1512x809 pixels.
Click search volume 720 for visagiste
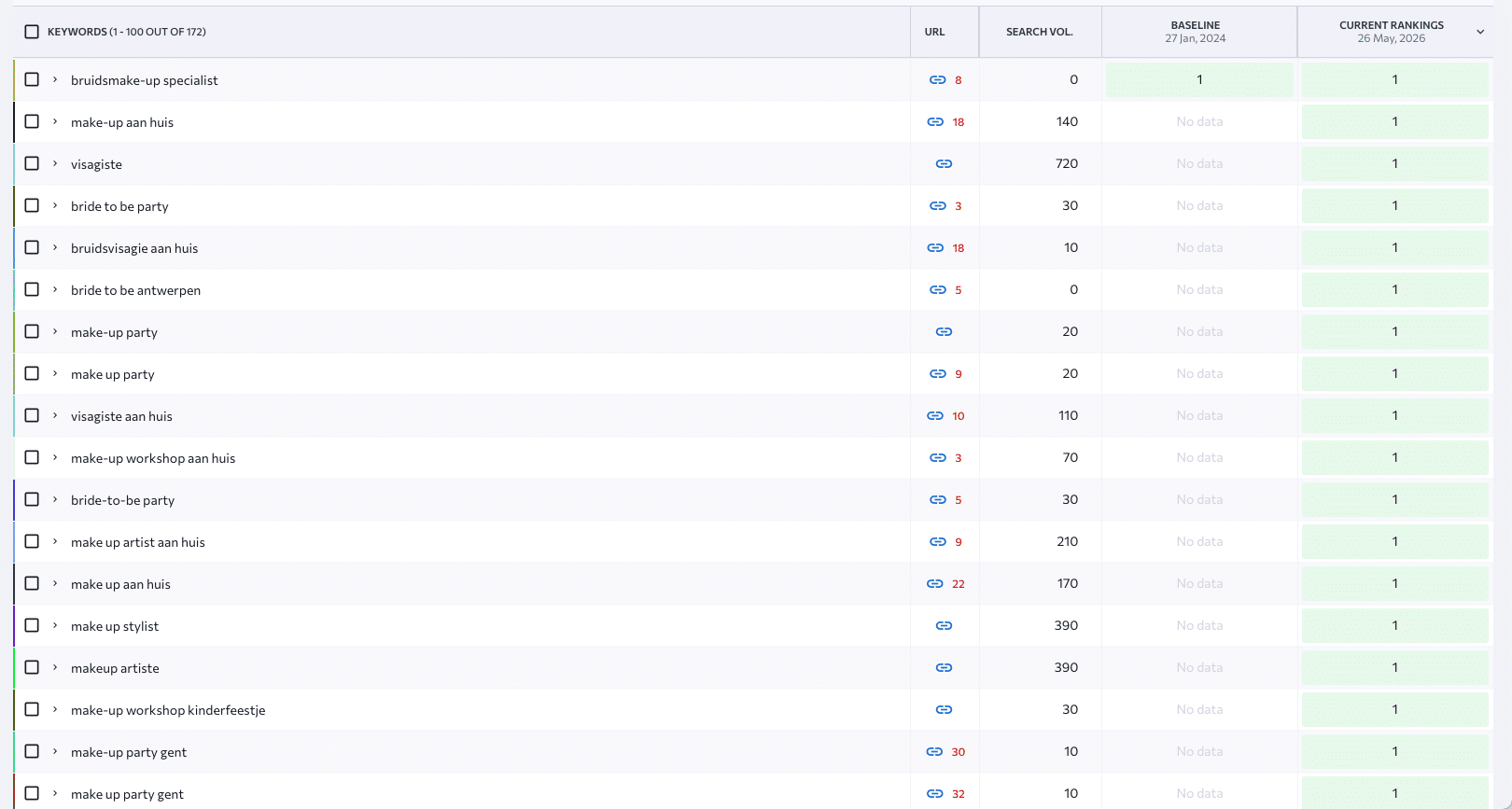[1066, 163]
